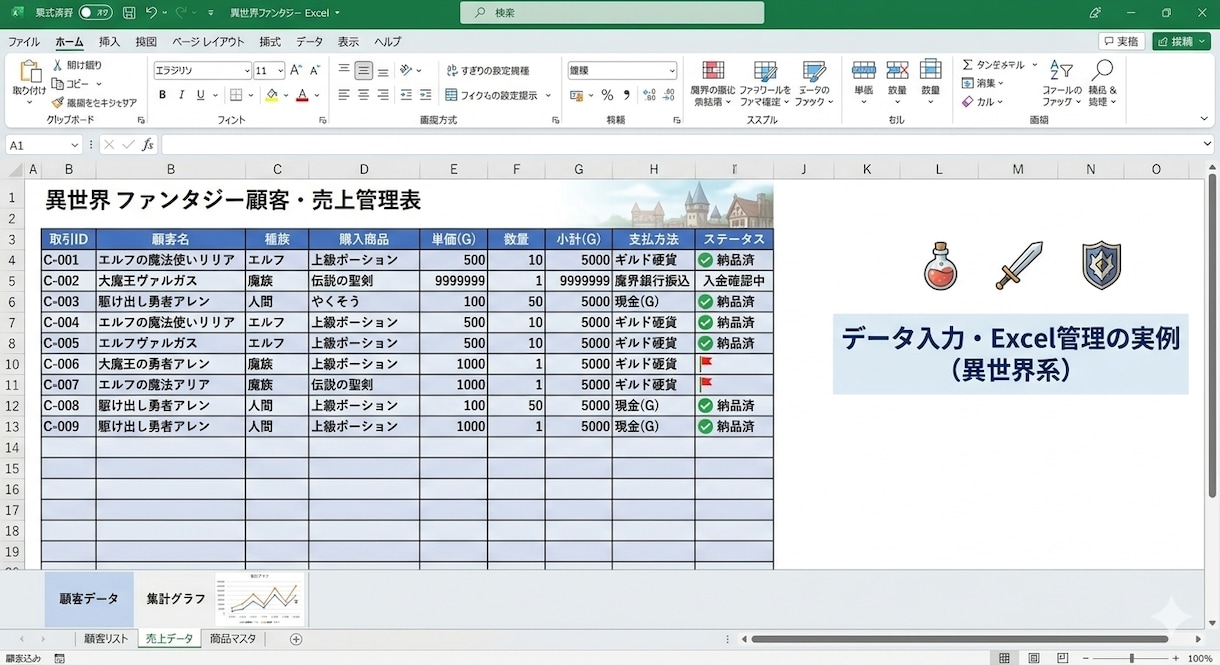Click the Cut scissors icon
Screen dimensions: 1220x665
click(x=58, y=65)
